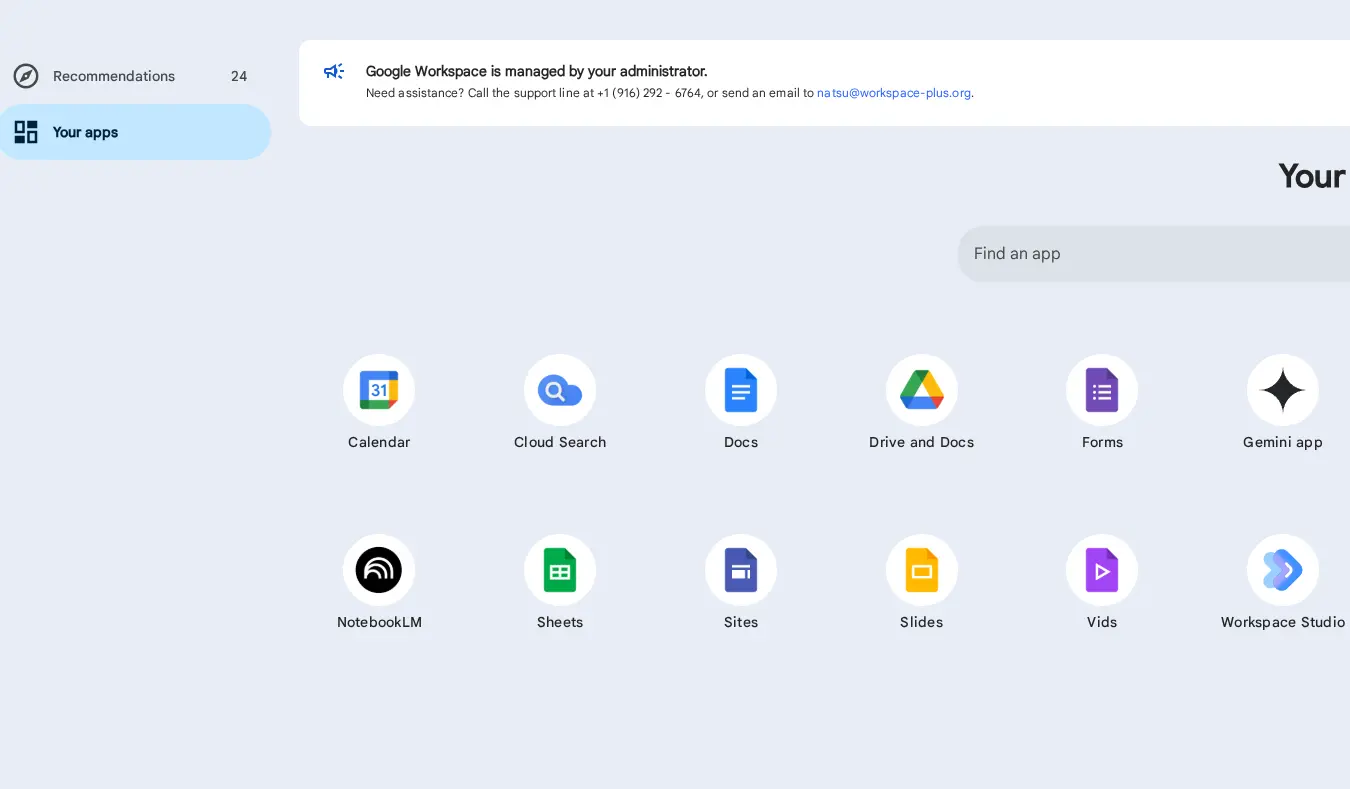The image size is (1350, 789).
Task: Click the Vids text label
Action: tap(1102, 622)
